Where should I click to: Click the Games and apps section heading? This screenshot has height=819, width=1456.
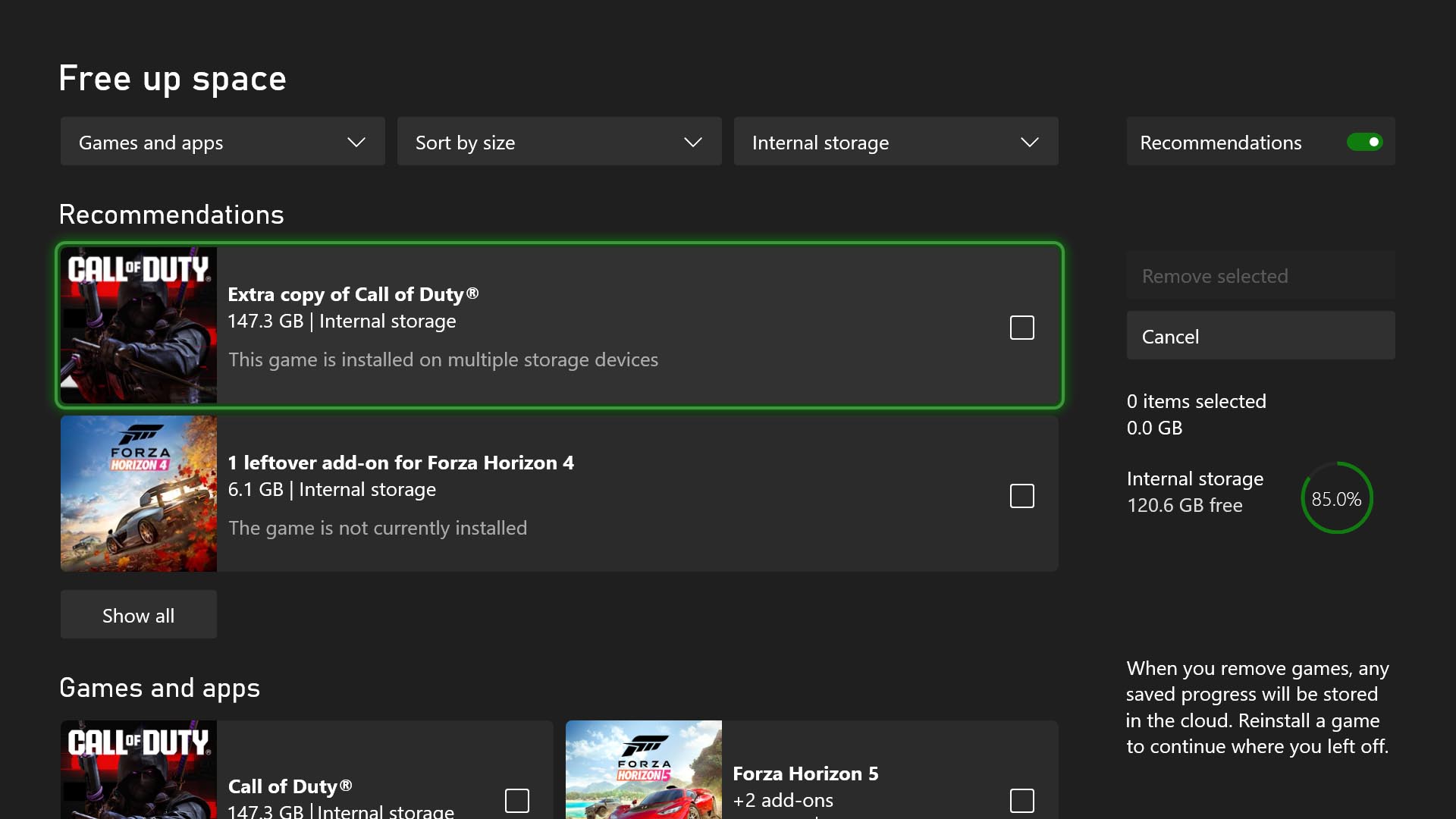tap(159, 687)
